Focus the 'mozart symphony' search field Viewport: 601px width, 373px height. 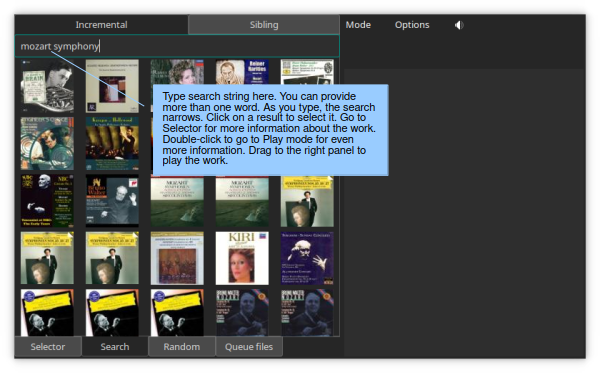(x=177, y=46)
